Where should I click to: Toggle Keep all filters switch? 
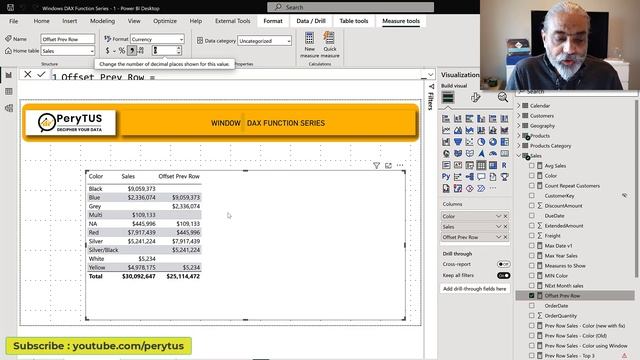coord(504,276)
